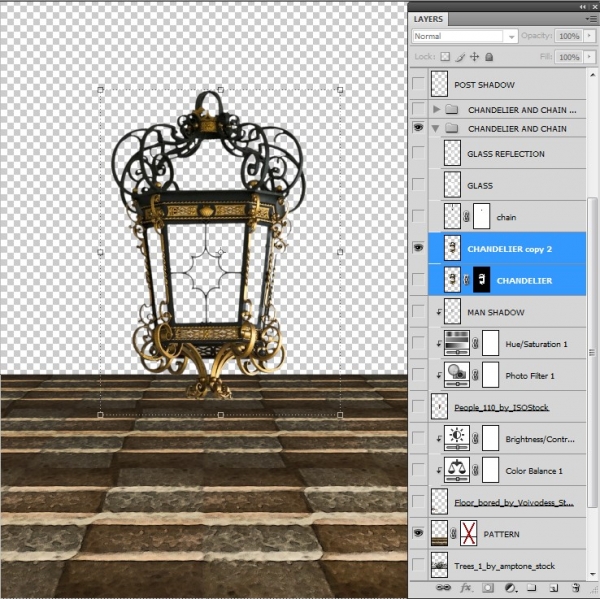Viewport: 600px width, 599px height.
Task: Show the Photo Filter 1 layer
Action: (418, 375)
